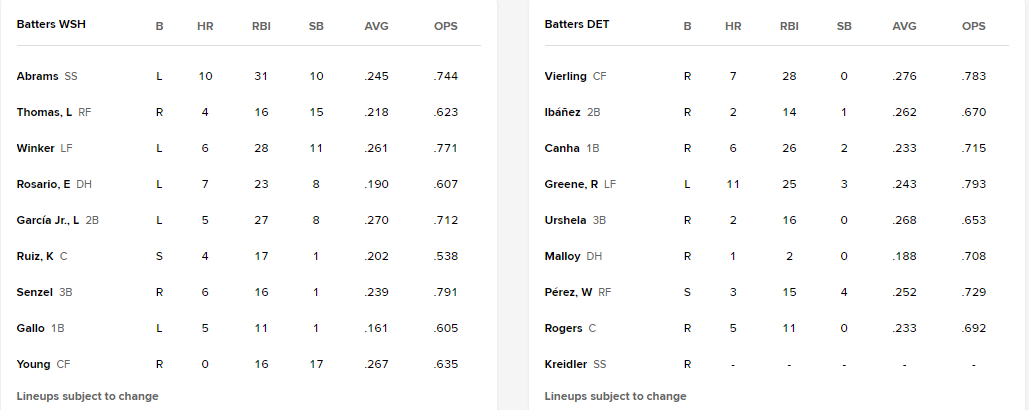Select Rosario, E in WSH lineup
Image resolution: width=1029 pixels, height=410 pixels.
click(x=43, y=184)
